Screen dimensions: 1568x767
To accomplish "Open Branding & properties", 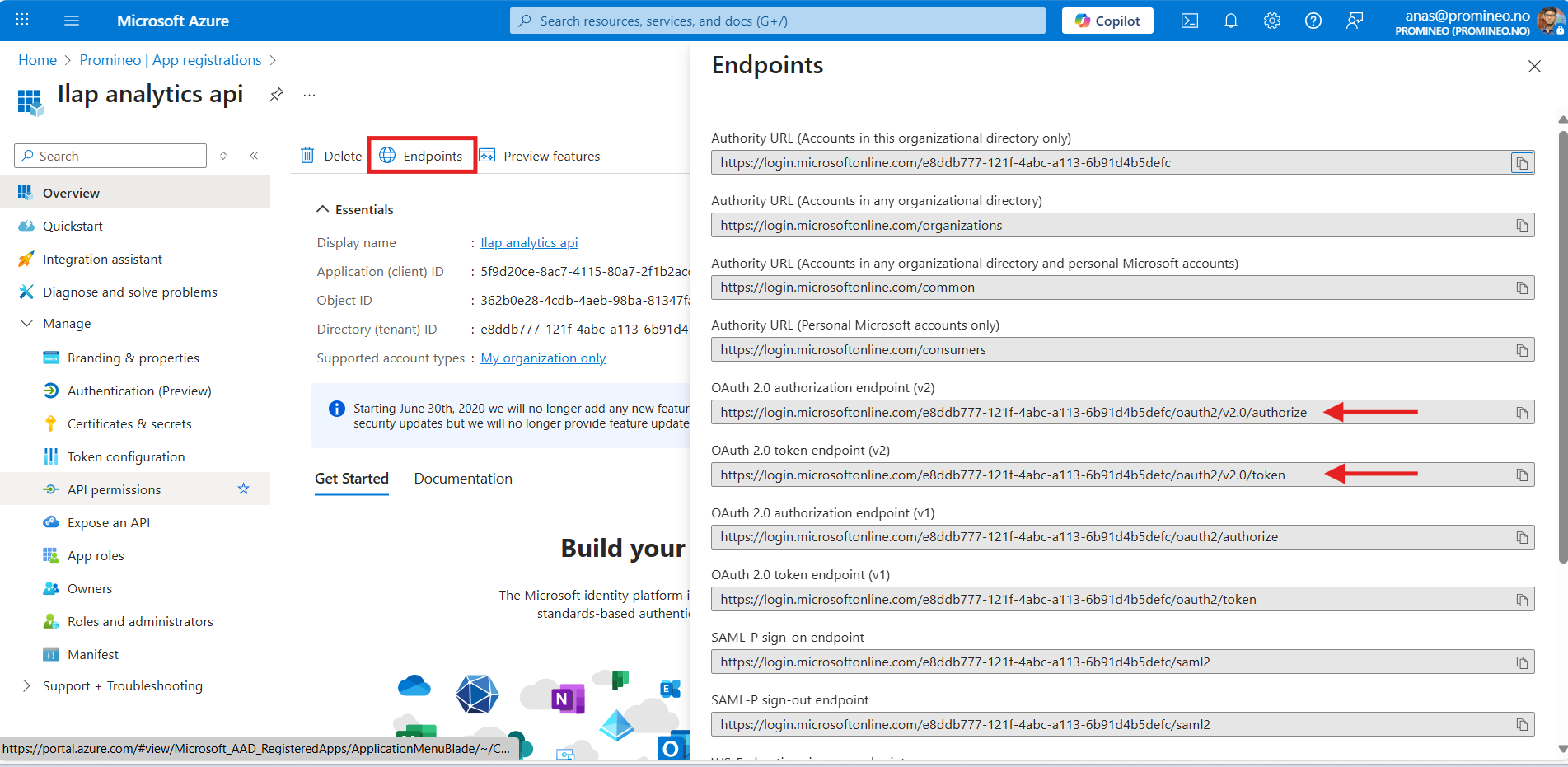I will [135, 358].
